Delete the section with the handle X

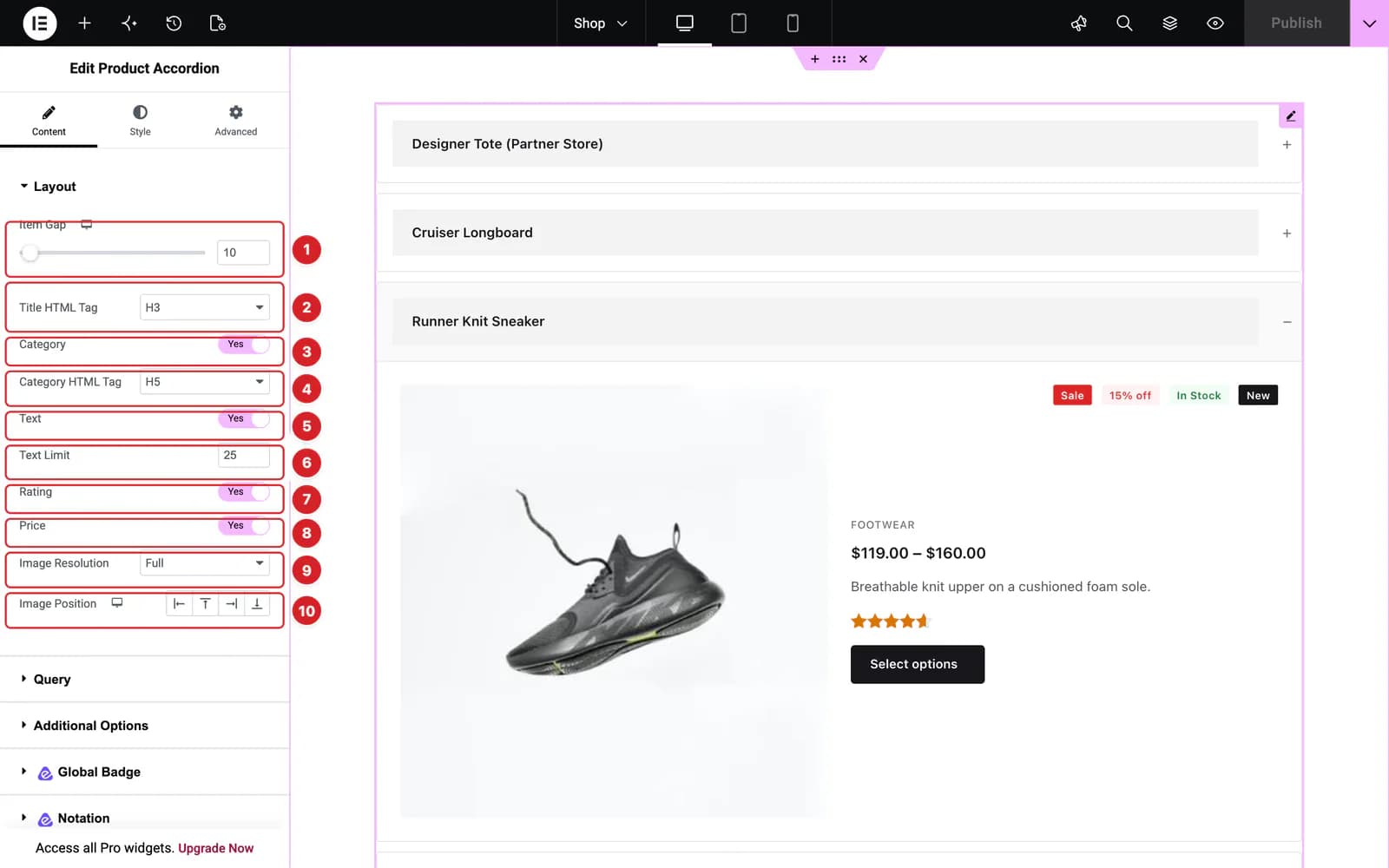coord(863,59)
